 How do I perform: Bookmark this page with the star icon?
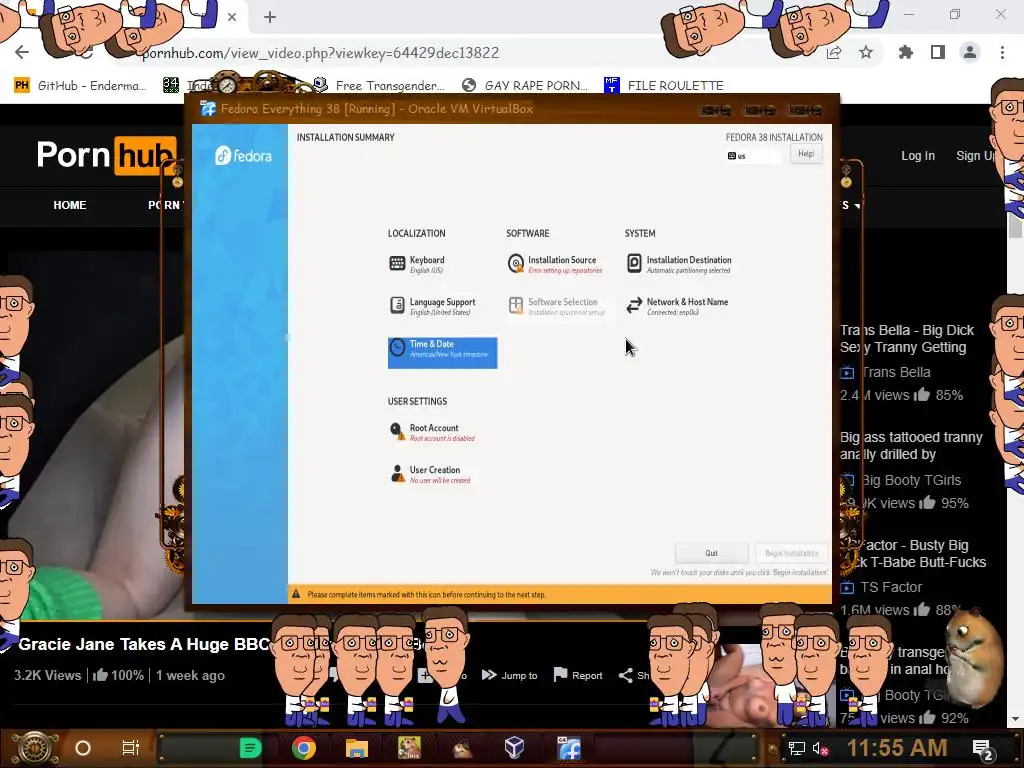(866, 52)
